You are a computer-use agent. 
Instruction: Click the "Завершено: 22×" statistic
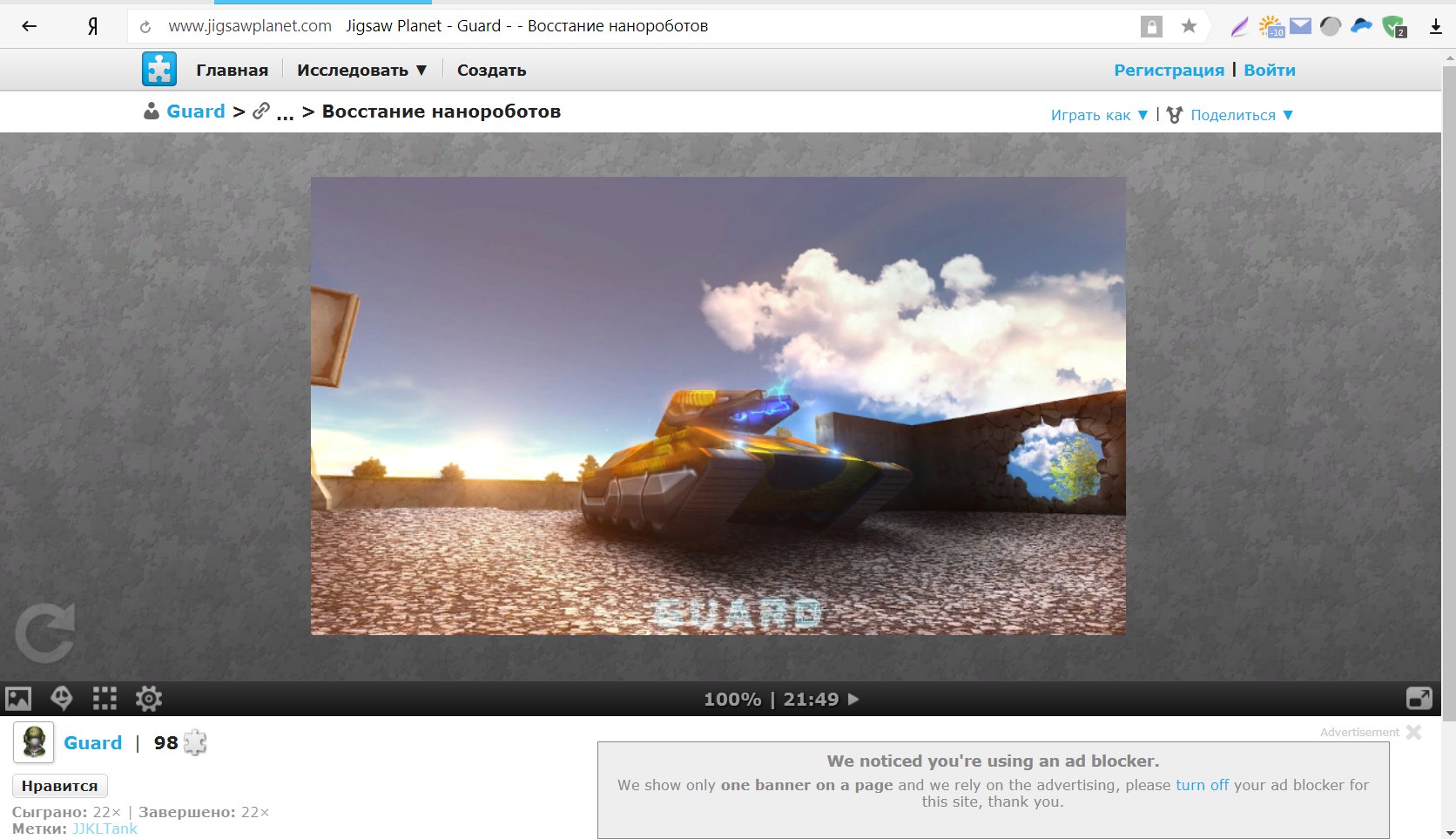pyautogui.click(x=204, y=812)
